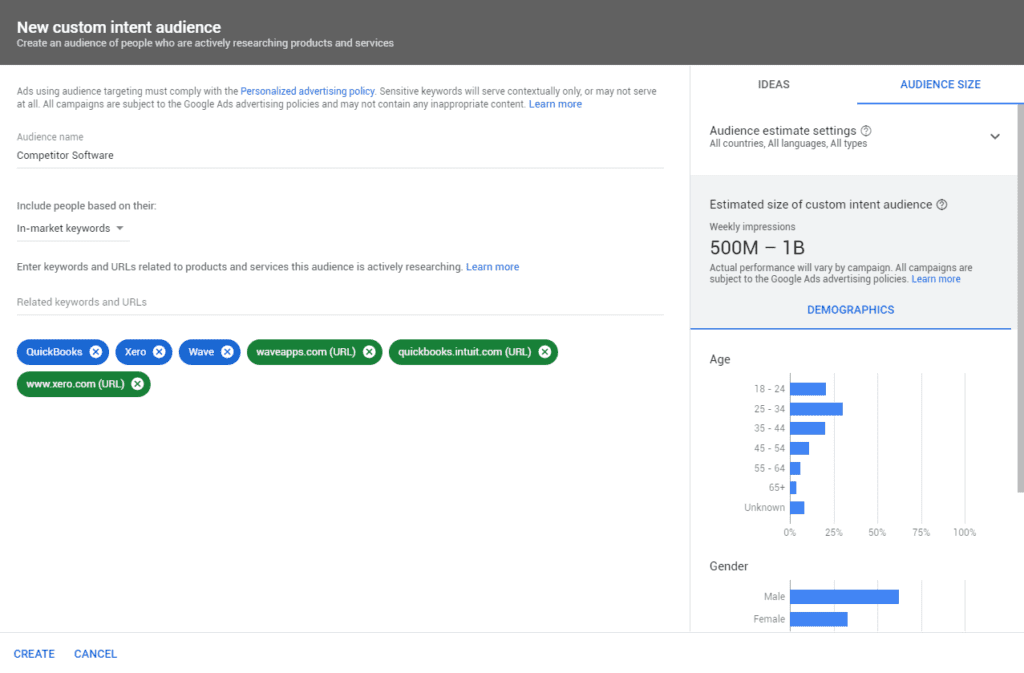The height and width of the screenshot is (673, 1024).
Task: Click the Male gender bar
Action: tap(844, 597)
